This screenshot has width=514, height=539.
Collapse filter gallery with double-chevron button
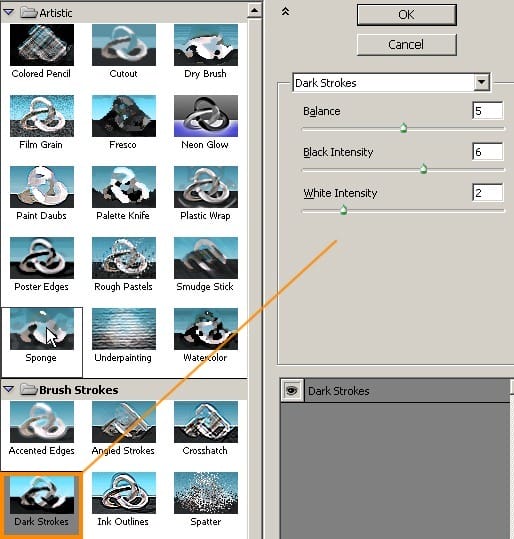point(285,12)
